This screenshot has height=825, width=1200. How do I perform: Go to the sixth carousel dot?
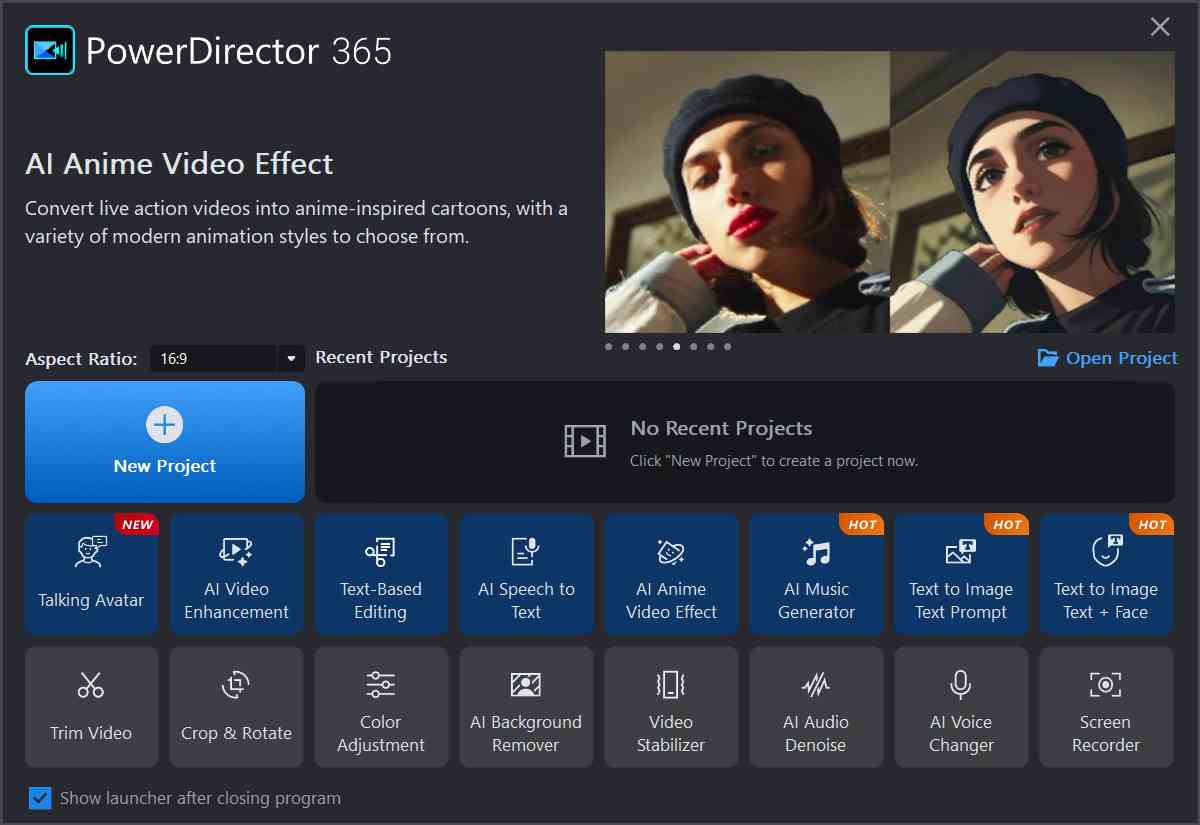tap(694, 347)
